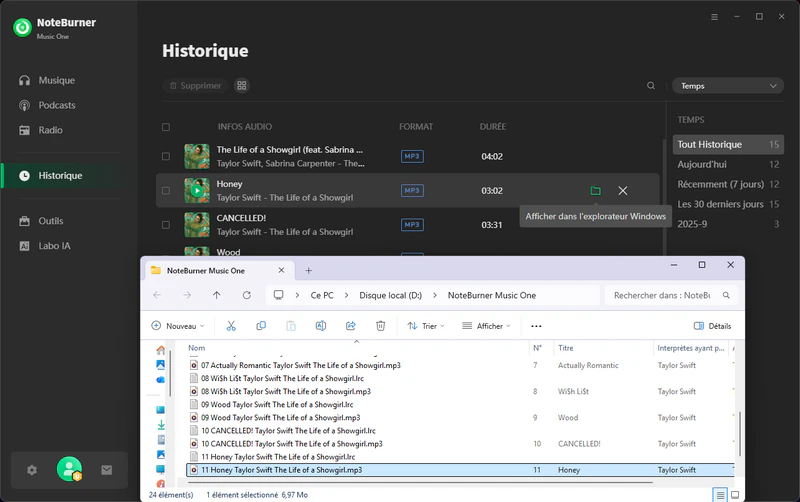Open NoteBurner settings gear icon
The height and width of the screenshot is (502, 800).
(32, 469)
